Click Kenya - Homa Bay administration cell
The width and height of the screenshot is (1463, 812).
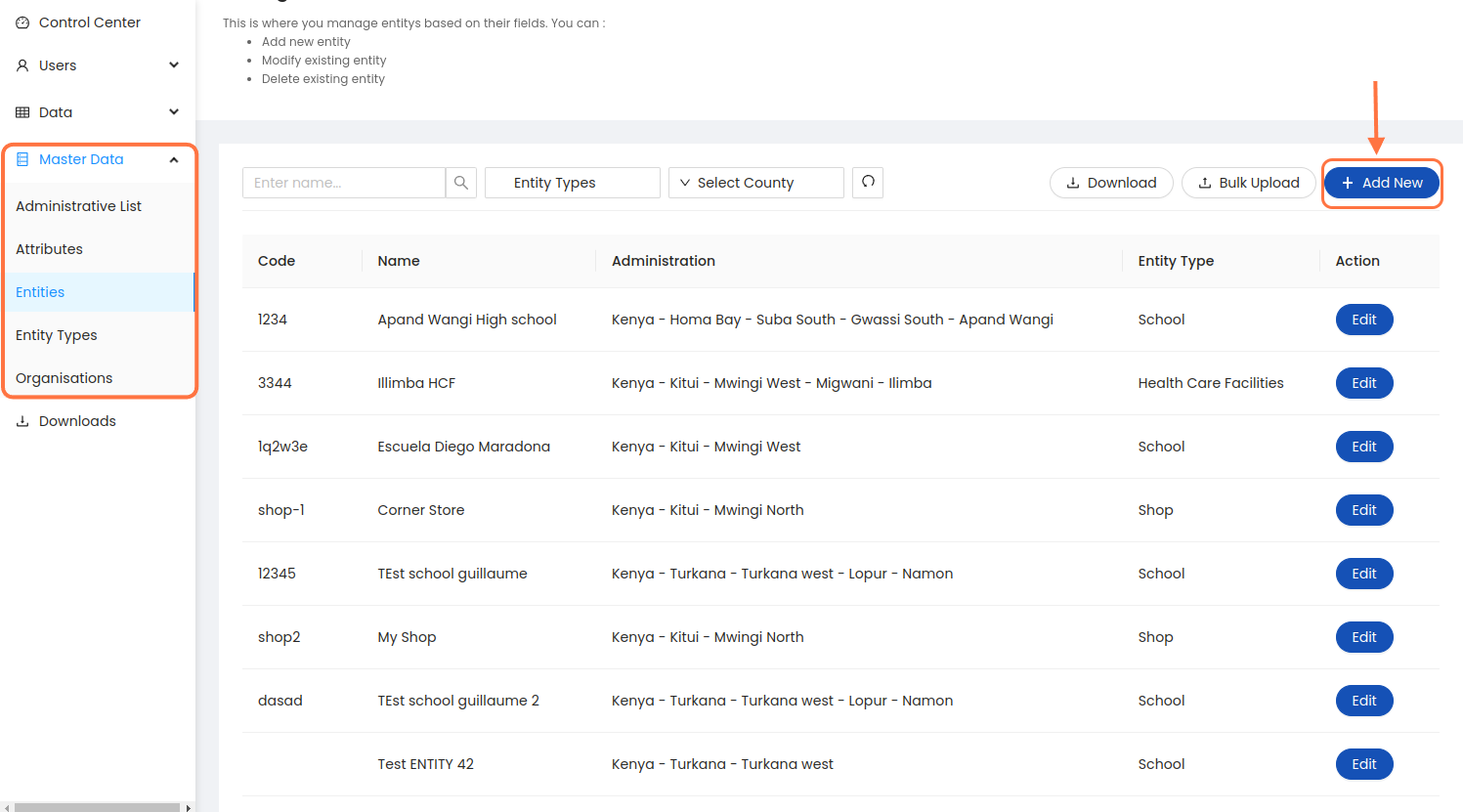[x=833, y=320]
